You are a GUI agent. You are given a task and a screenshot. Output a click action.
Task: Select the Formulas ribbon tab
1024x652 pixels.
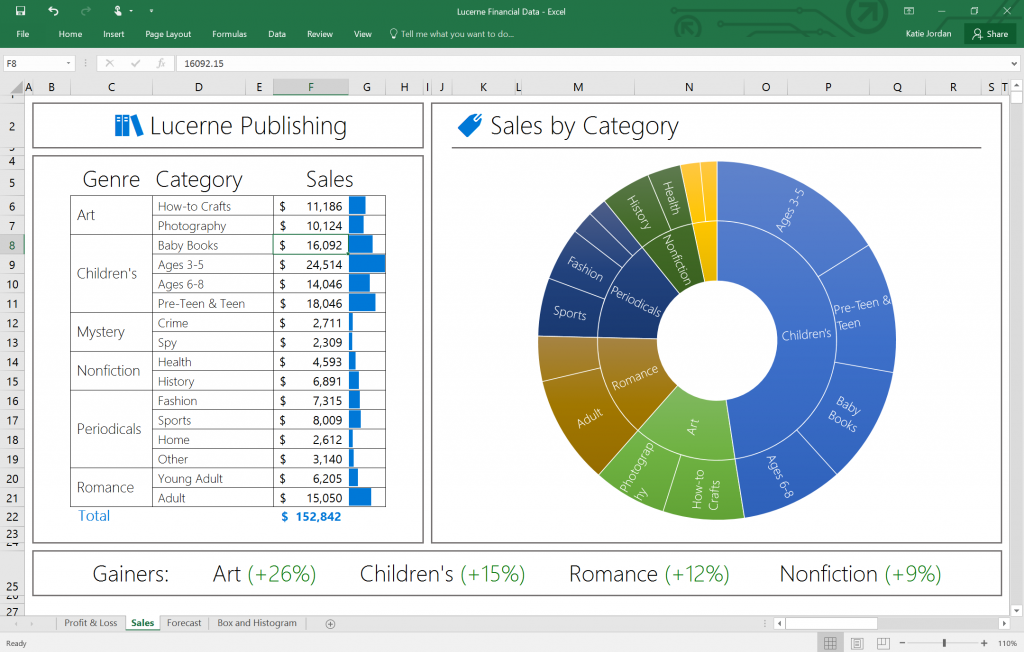(229, 34)
